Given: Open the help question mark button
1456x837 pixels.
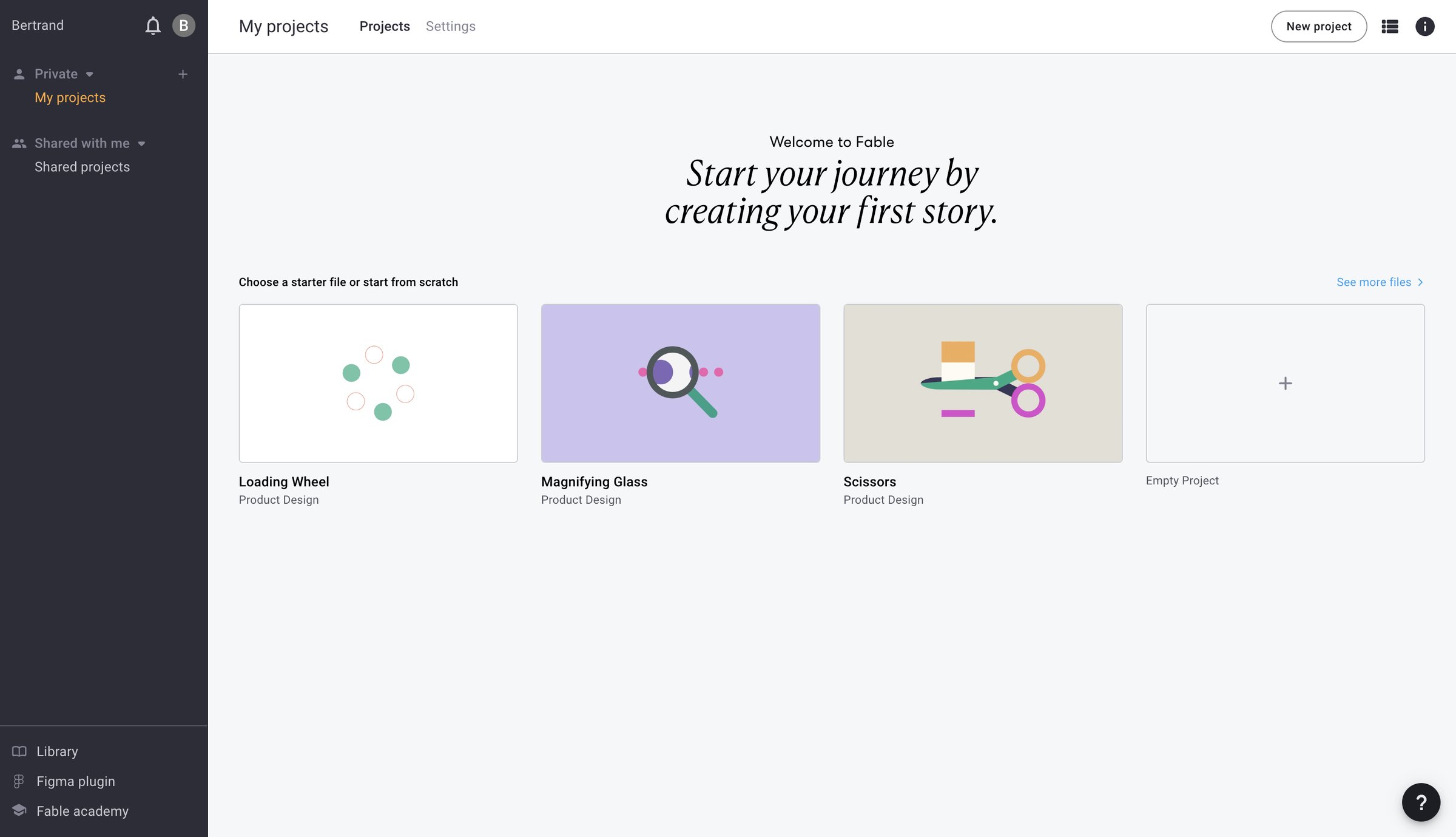Looking at the screenshot, I should tap(1420, 802).
